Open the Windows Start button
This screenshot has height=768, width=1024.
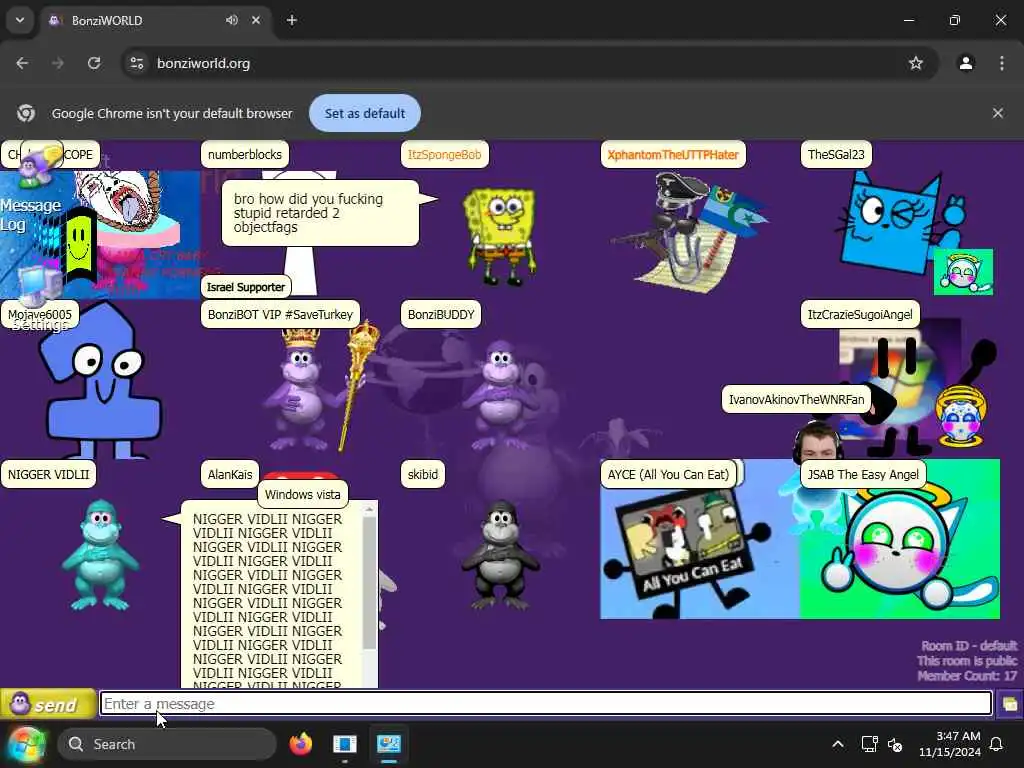click(x=26, y=744)
